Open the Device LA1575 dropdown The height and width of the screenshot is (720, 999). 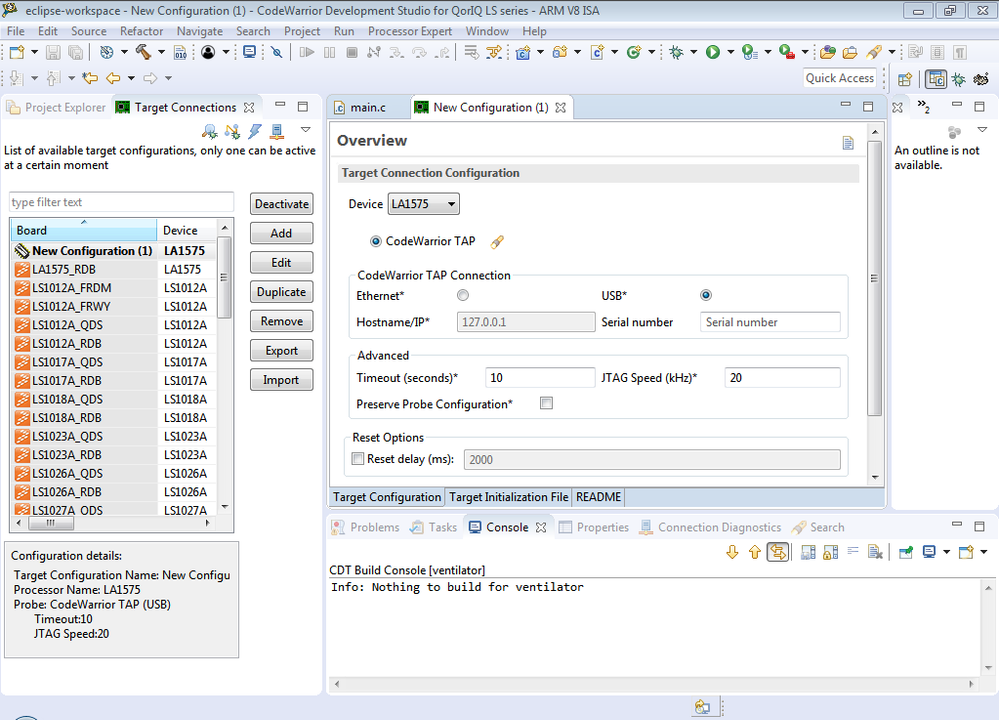[424, 204]
